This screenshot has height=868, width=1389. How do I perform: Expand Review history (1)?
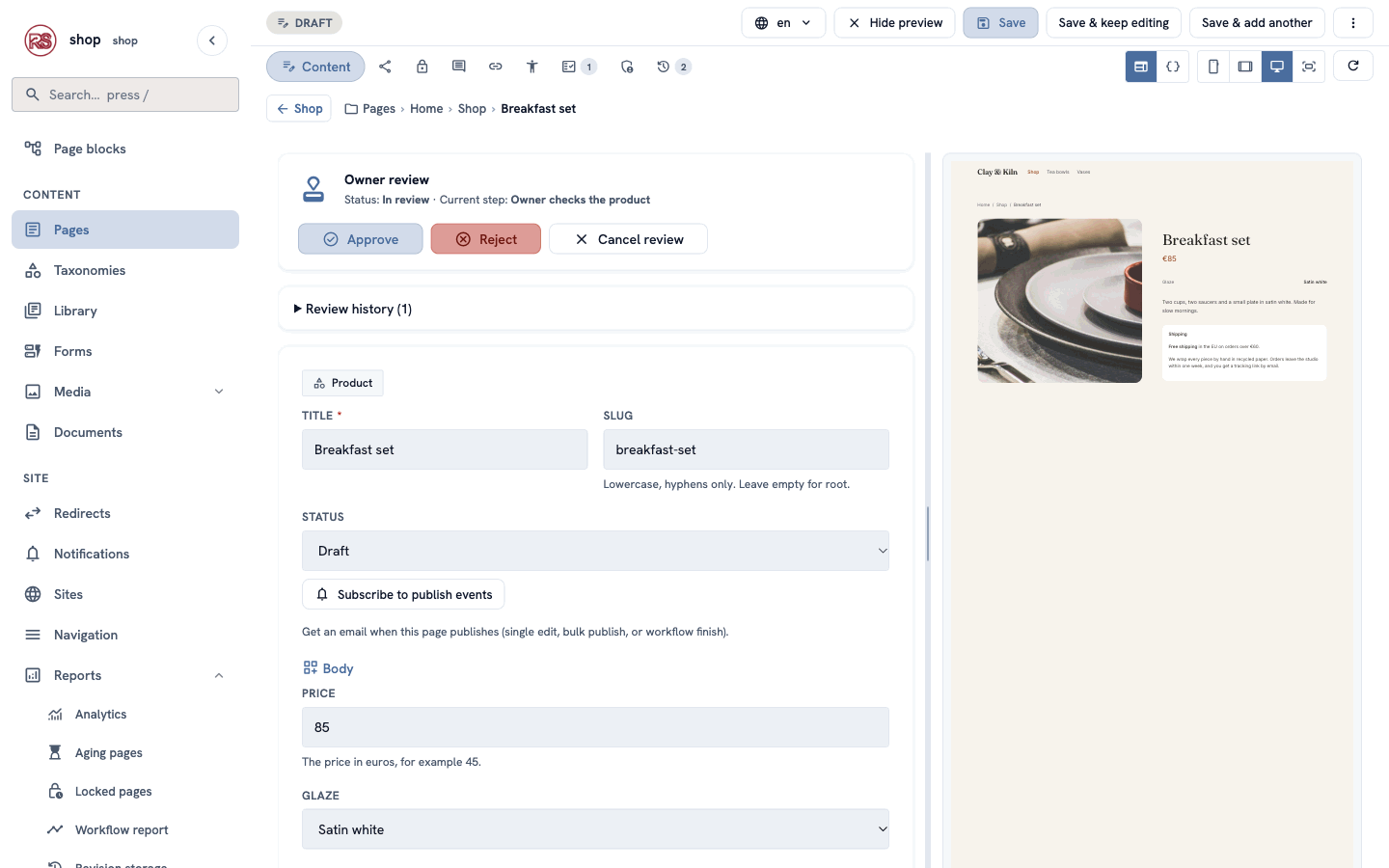[353, 309]
